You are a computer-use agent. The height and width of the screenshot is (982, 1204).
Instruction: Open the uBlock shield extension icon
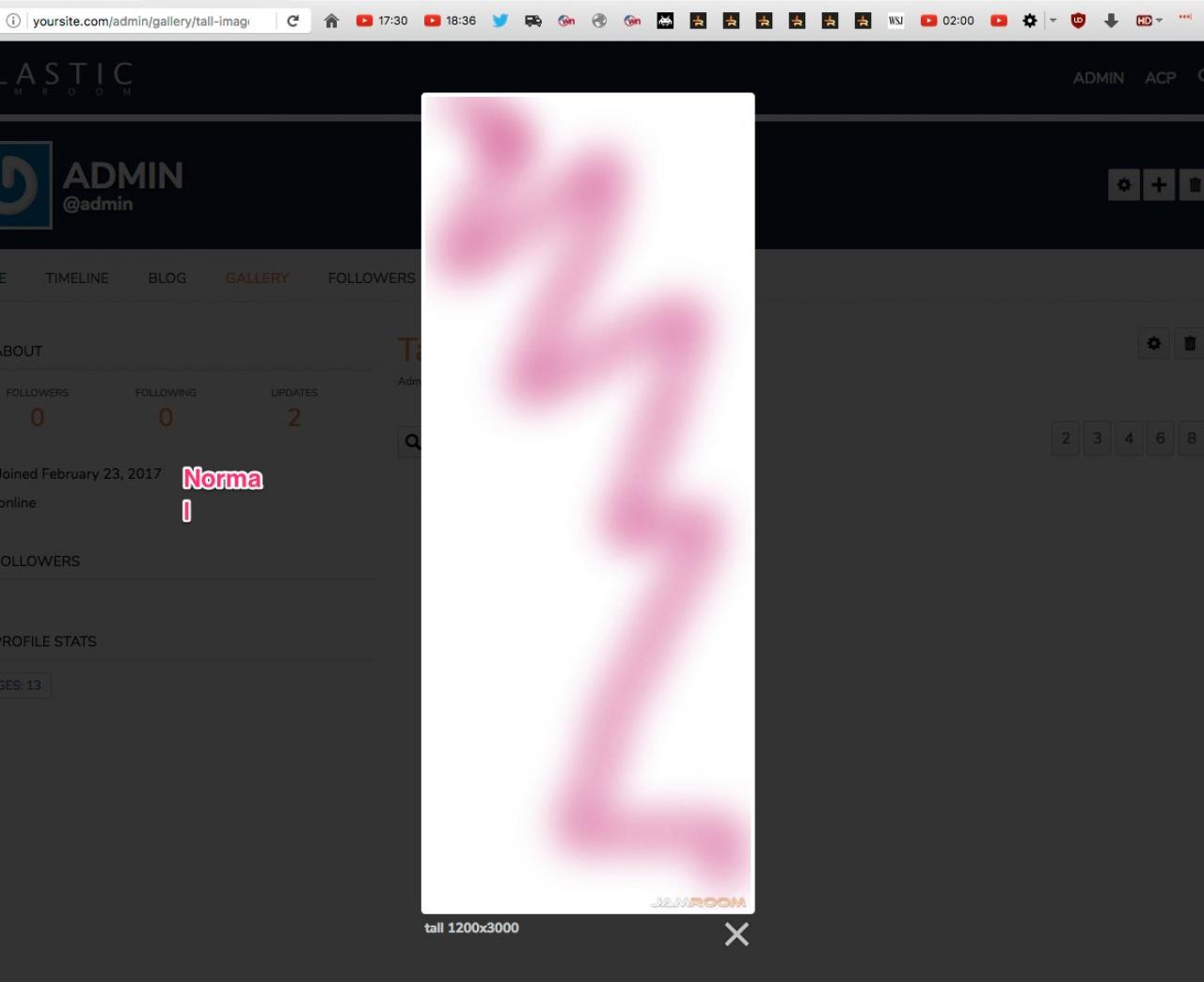point(1078,21)
